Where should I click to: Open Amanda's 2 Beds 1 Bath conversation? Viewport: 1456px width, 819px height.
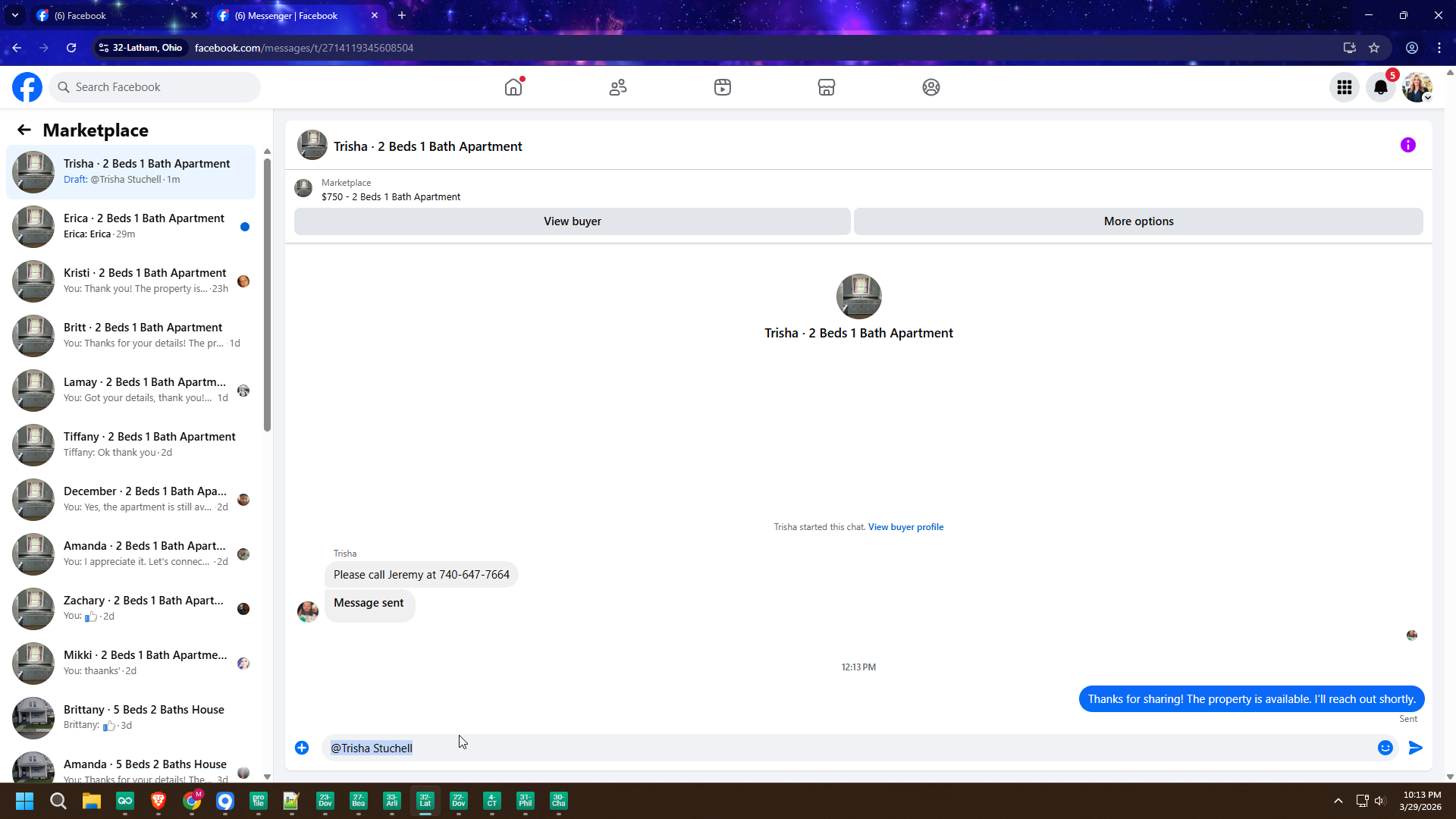pyautogui.click(x=131, y=554)
